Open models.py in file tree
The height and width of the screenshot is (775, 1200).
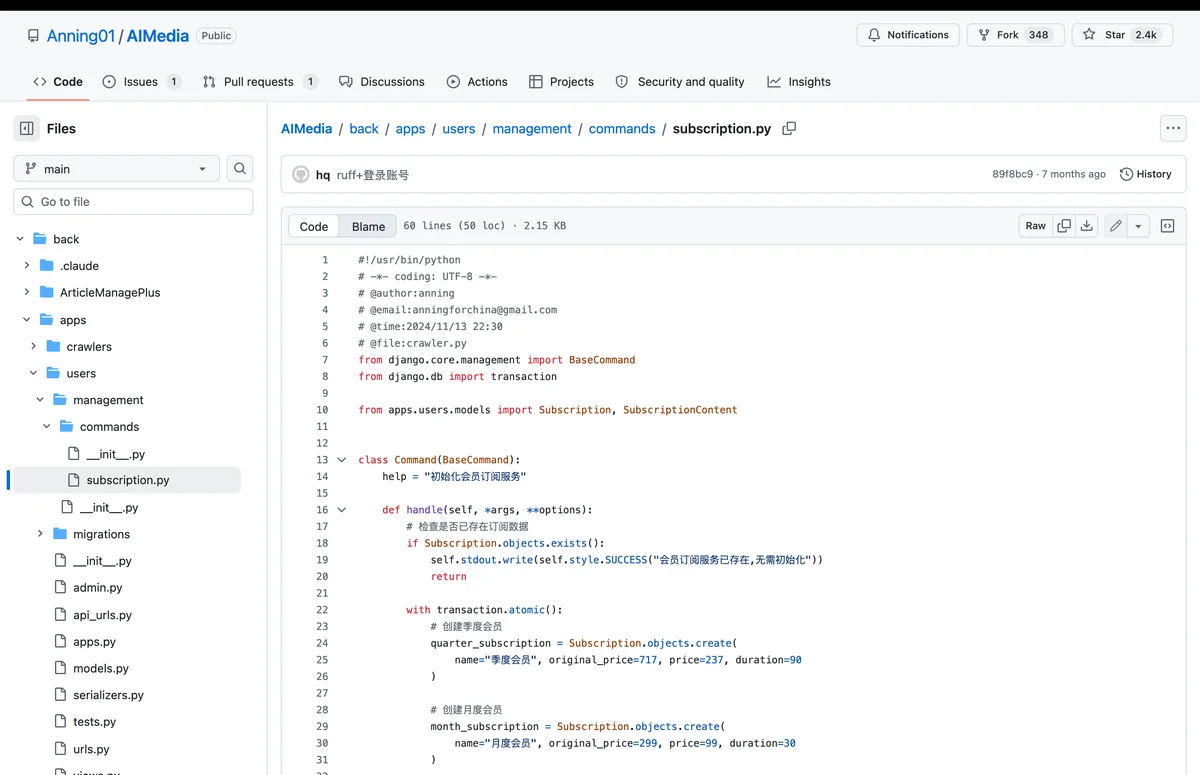tap(100, 668)
